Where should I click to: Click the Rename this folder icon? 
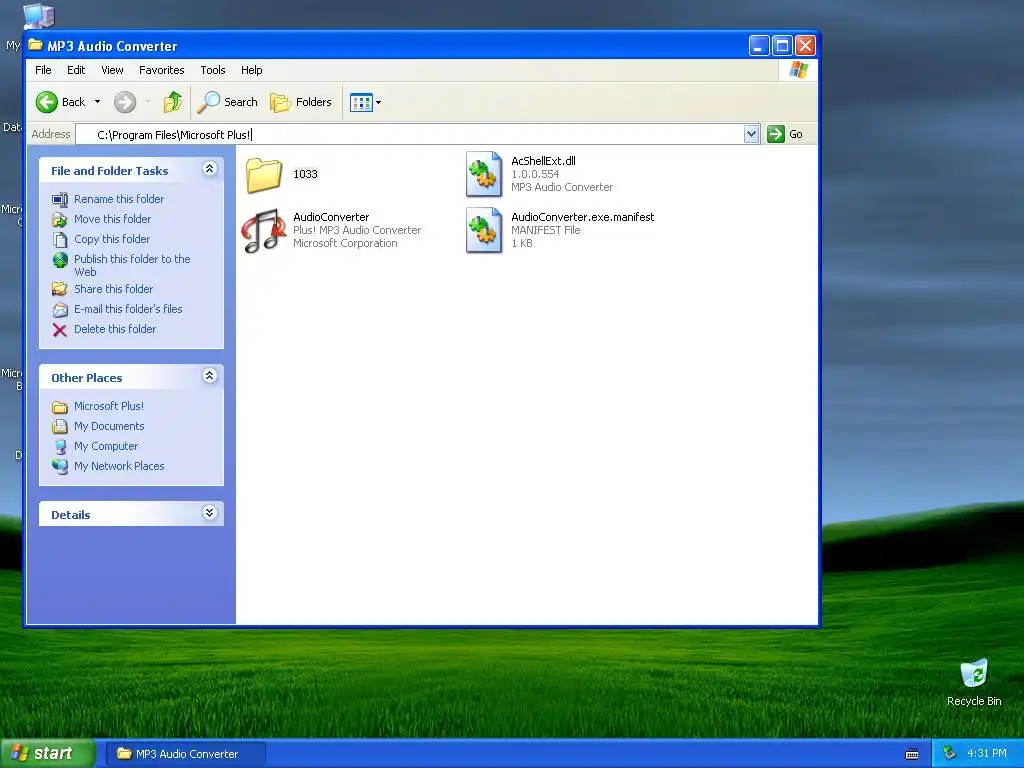(x=60, y=199)
